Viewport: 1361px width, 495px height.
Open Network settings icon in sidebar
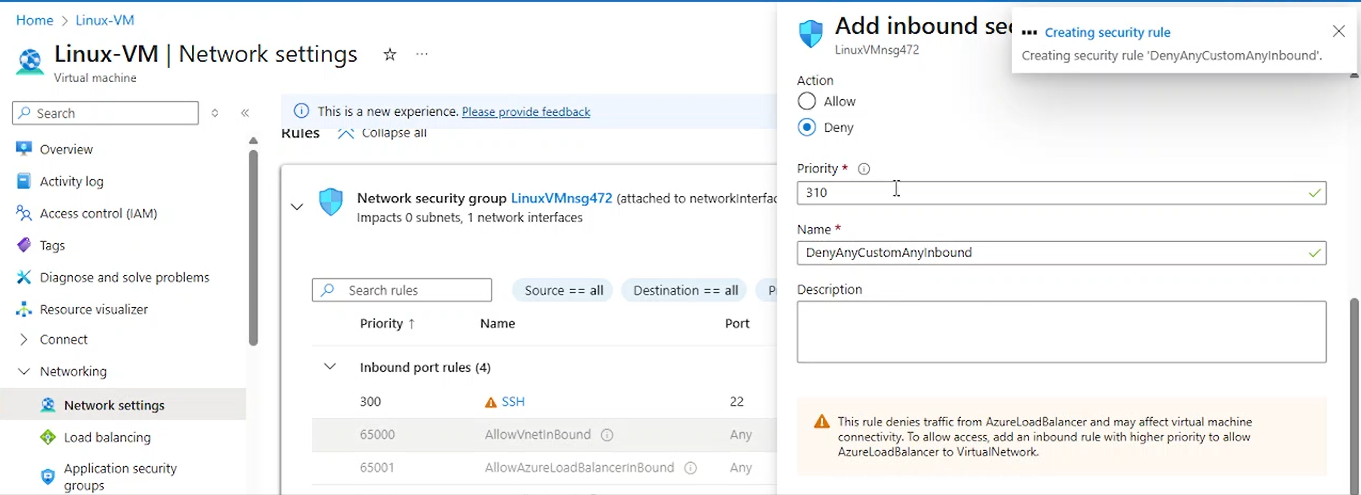48,405
